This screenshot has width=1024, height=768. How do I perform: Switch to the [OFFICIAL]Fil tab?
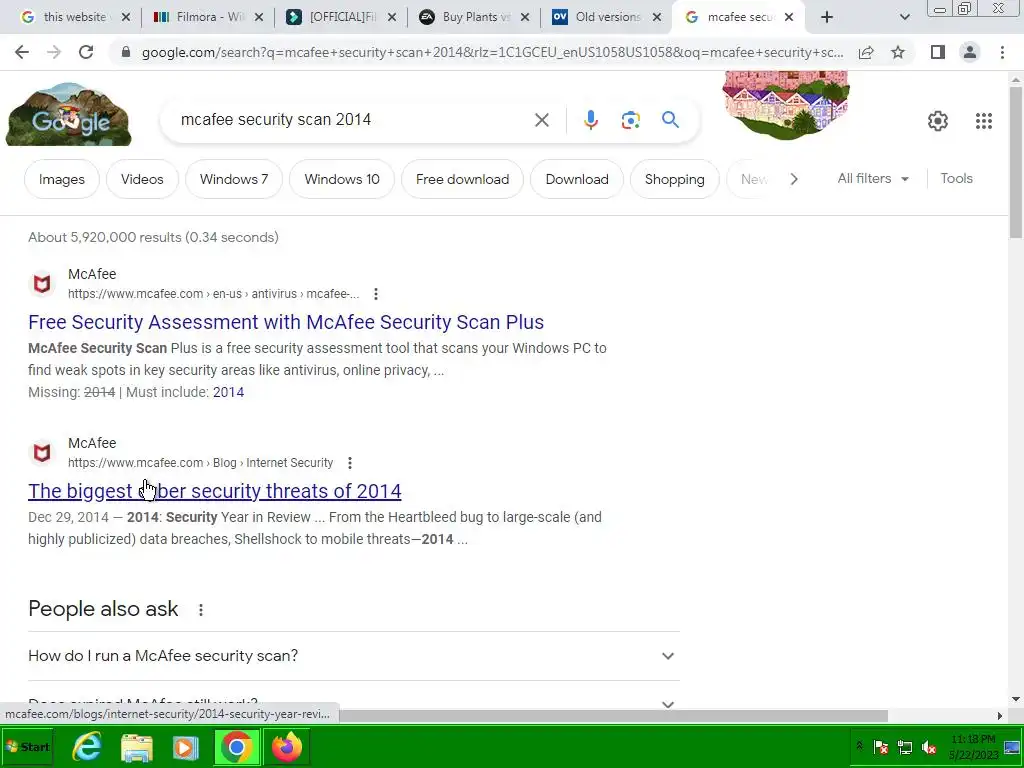[x=343, y=17]
